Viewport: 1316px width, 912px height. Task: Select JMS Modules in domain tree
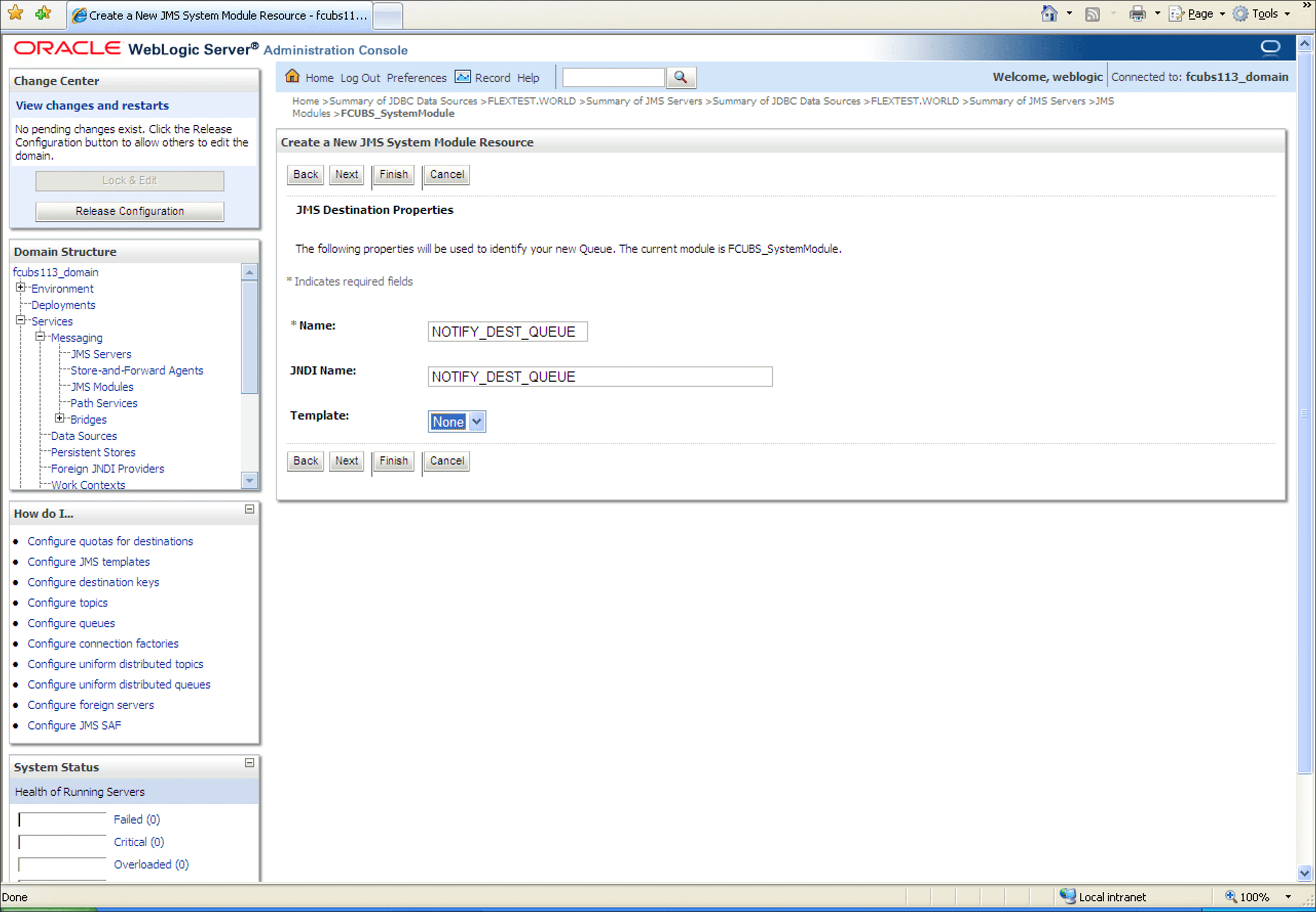point(102,387)
